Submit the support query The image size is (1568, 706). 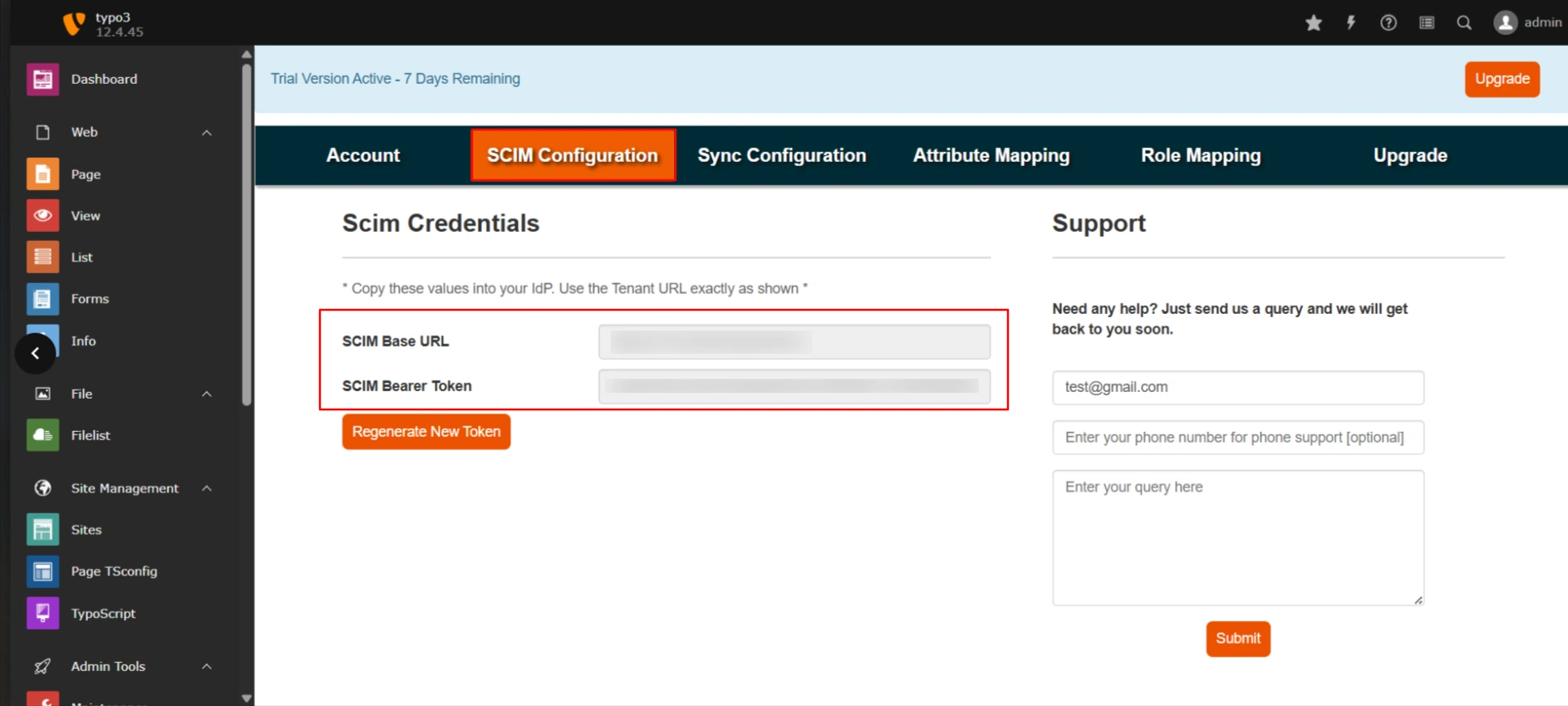coord(1238,639)
